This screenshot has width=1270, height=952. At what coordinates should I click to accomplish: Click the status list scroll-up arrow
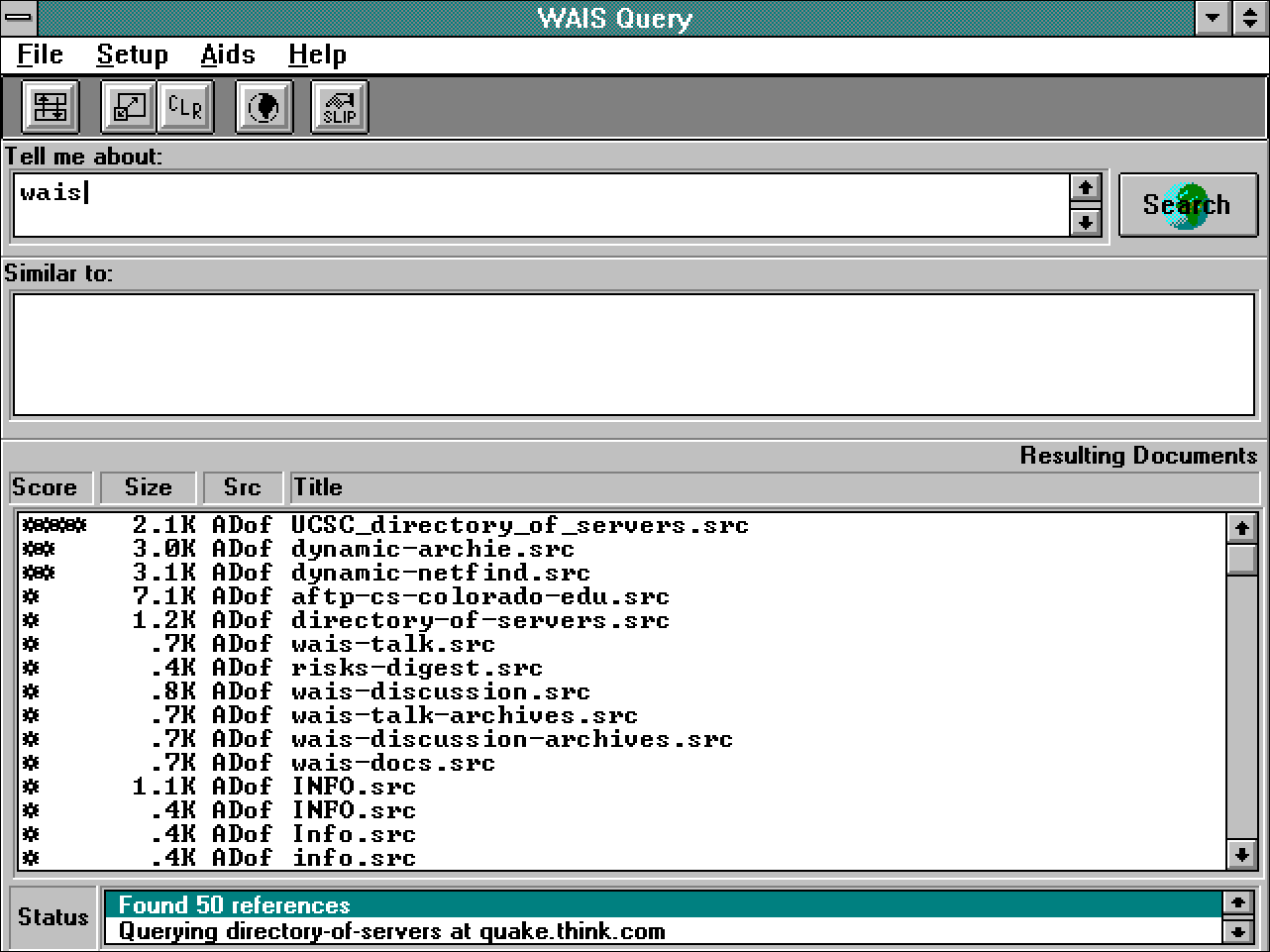tap(1237, 902)
